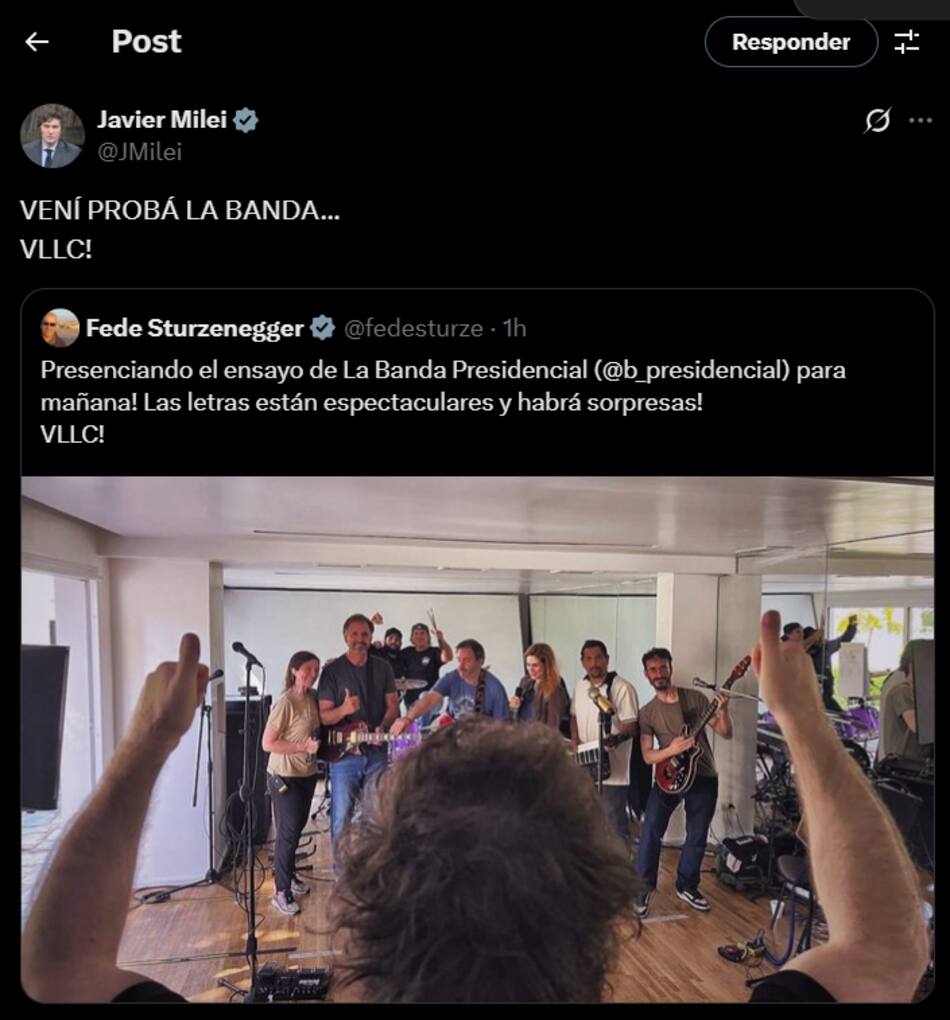The image size is (950, 1020).
Task: Click the Responder button
Action: pyautogui.click(x=791, y=42)
